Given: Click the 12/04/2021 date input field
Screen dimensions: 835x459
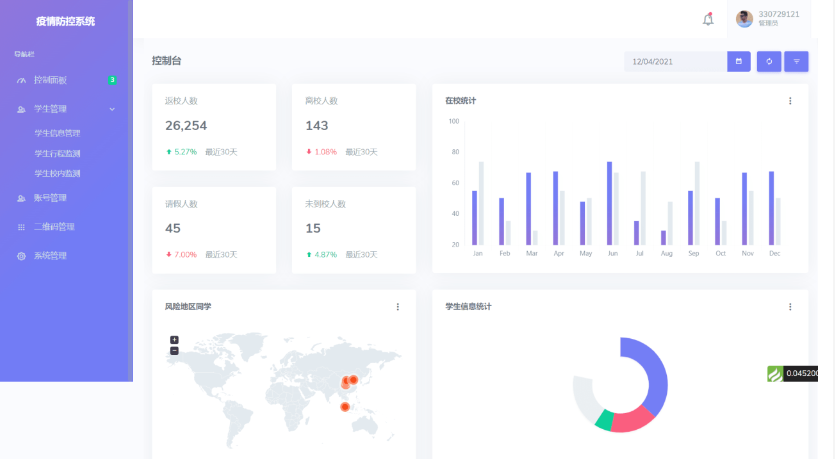Looking at the screenshot, I should tap(675, 62).
